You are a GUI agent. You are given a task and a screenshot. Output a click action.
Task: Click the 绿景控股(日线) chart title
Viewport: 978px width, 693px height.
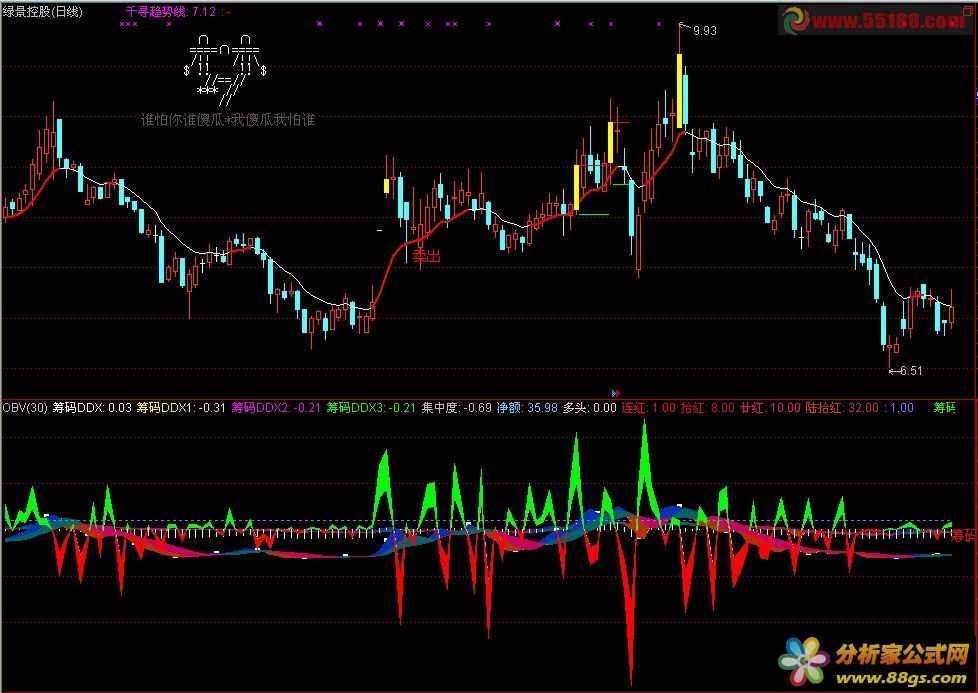click(x=42, y=11)
